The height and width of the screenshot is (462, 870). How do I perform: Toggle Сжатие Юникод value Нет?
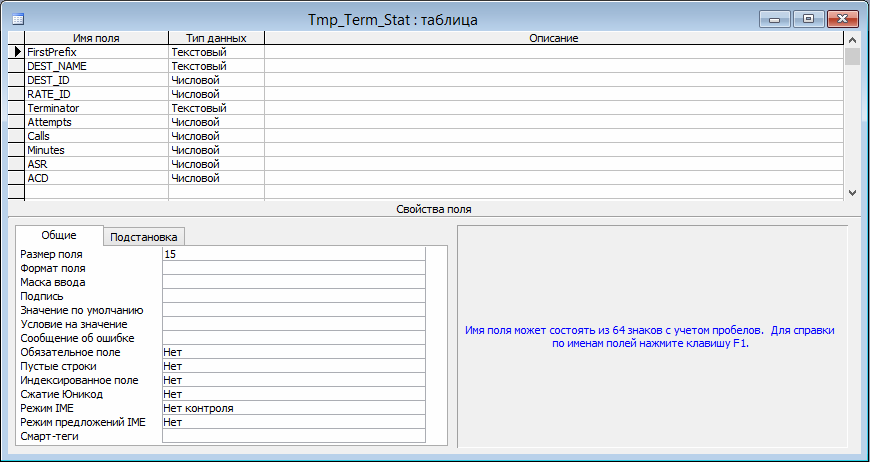tap(294, 394)
